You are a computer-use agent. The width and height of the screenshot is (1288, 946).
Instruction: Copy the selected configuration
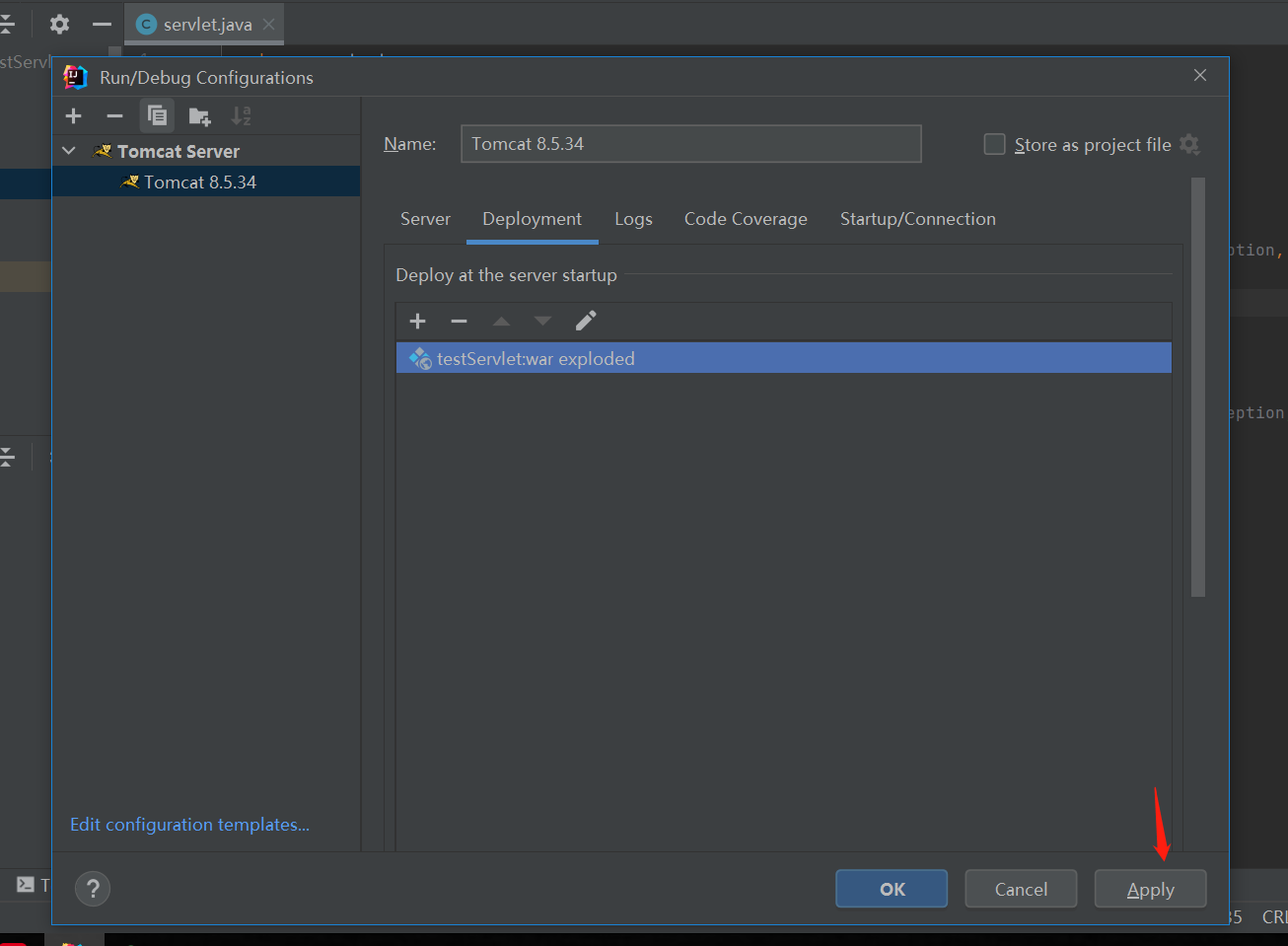(x=157, y=116)
